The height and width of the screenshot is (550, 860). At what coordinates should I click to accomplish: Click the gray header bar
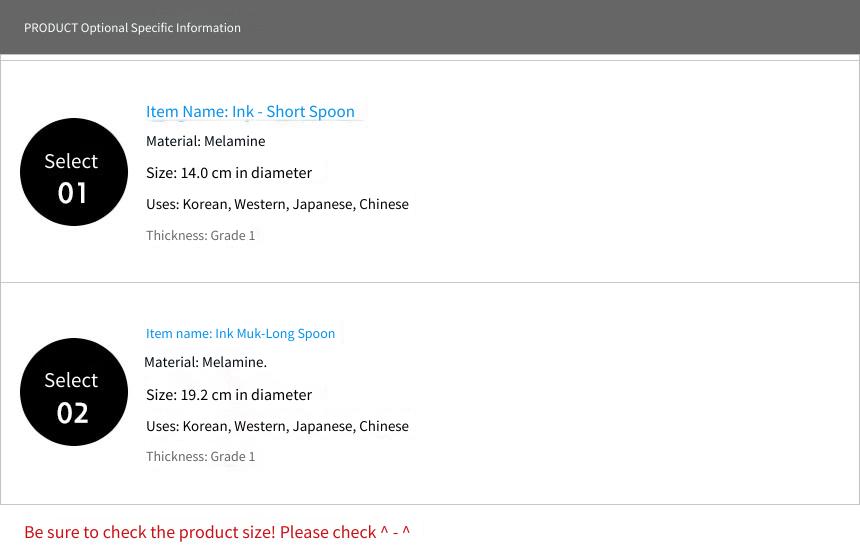[x=430, y=27]
